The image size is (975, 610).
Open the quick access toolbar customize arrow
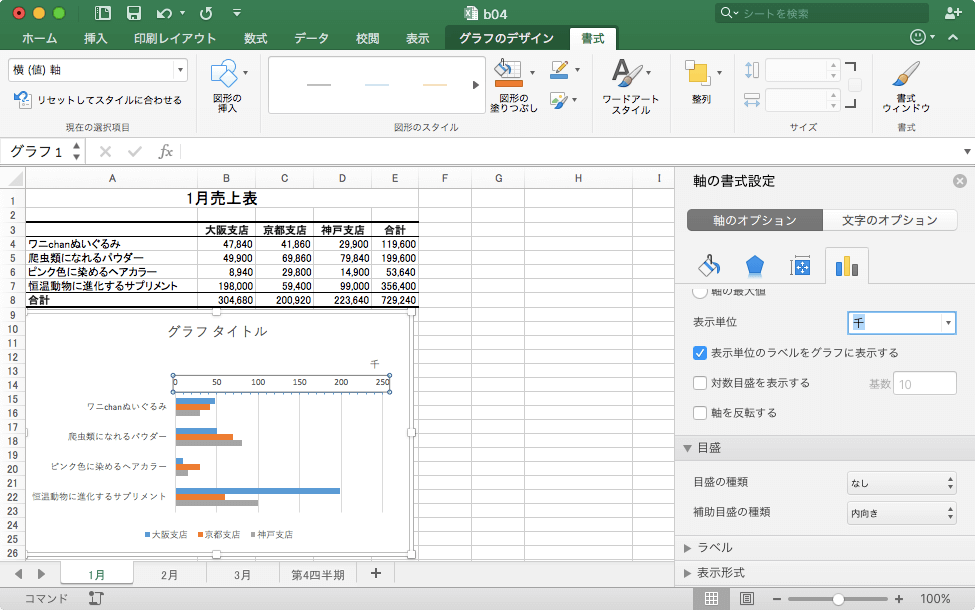[x=237, y=12]
